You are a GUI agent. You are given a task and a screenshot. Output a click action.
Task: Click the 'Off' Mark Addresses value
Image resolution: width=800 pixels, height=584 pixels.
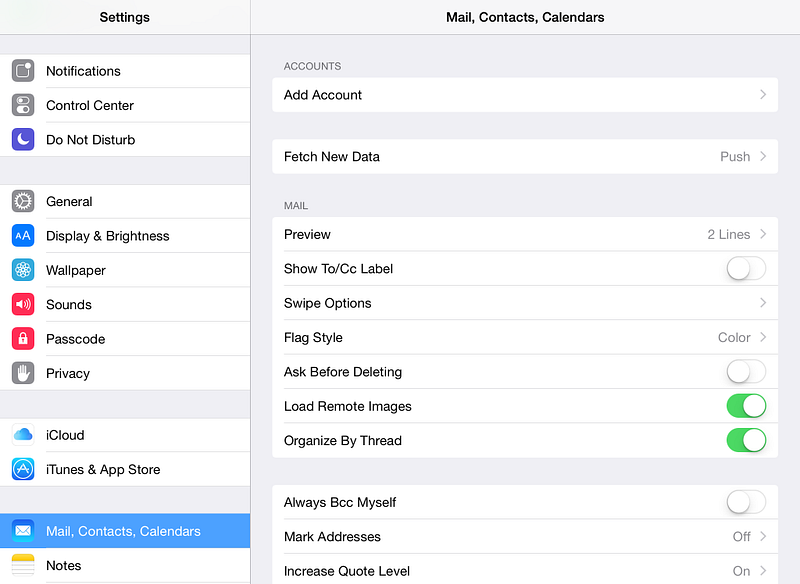741,537
